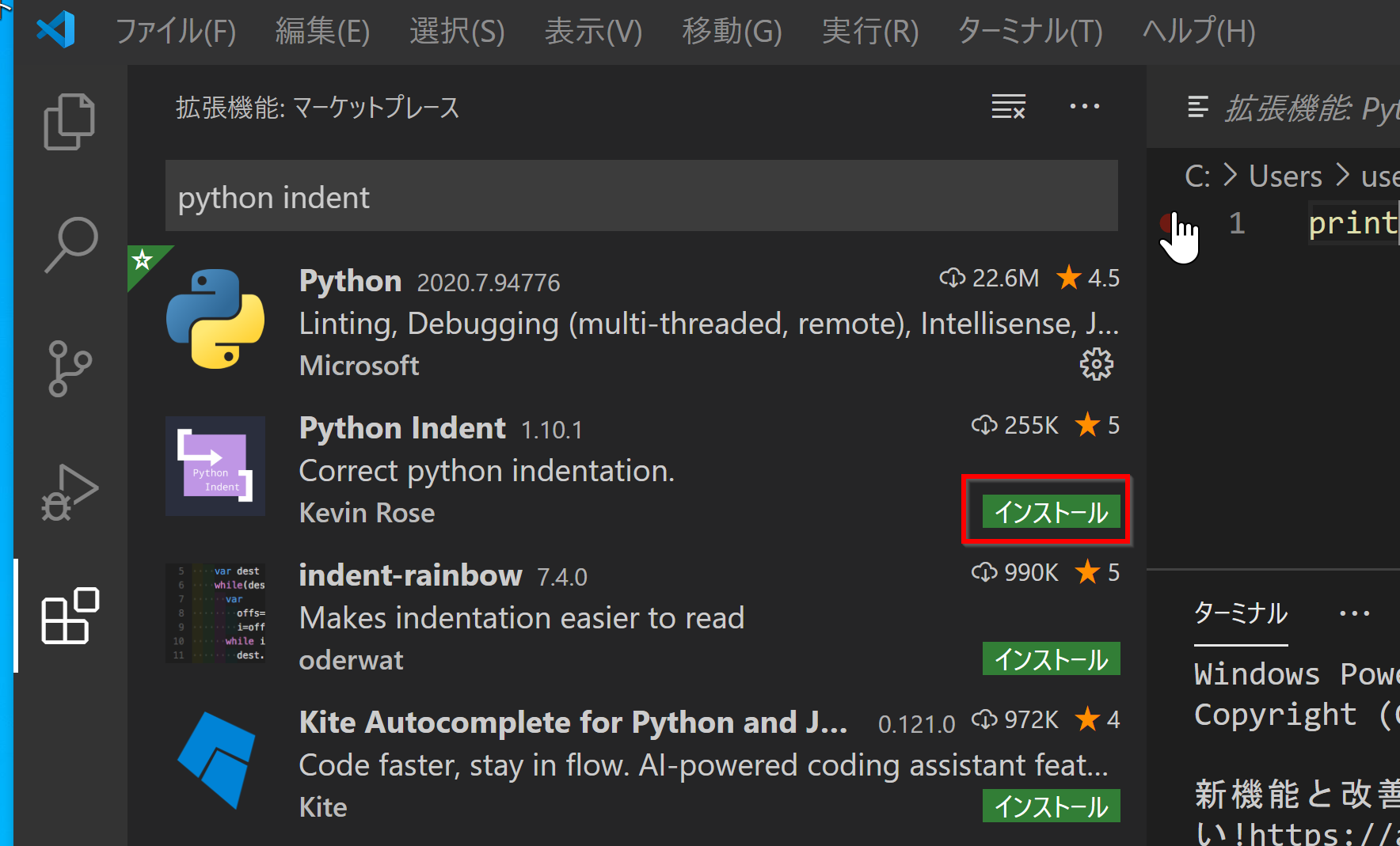Viewport: 1400px width, 846px height.
Task: Click the Python 4.5 star rating
Action: tap(1088, 278)
